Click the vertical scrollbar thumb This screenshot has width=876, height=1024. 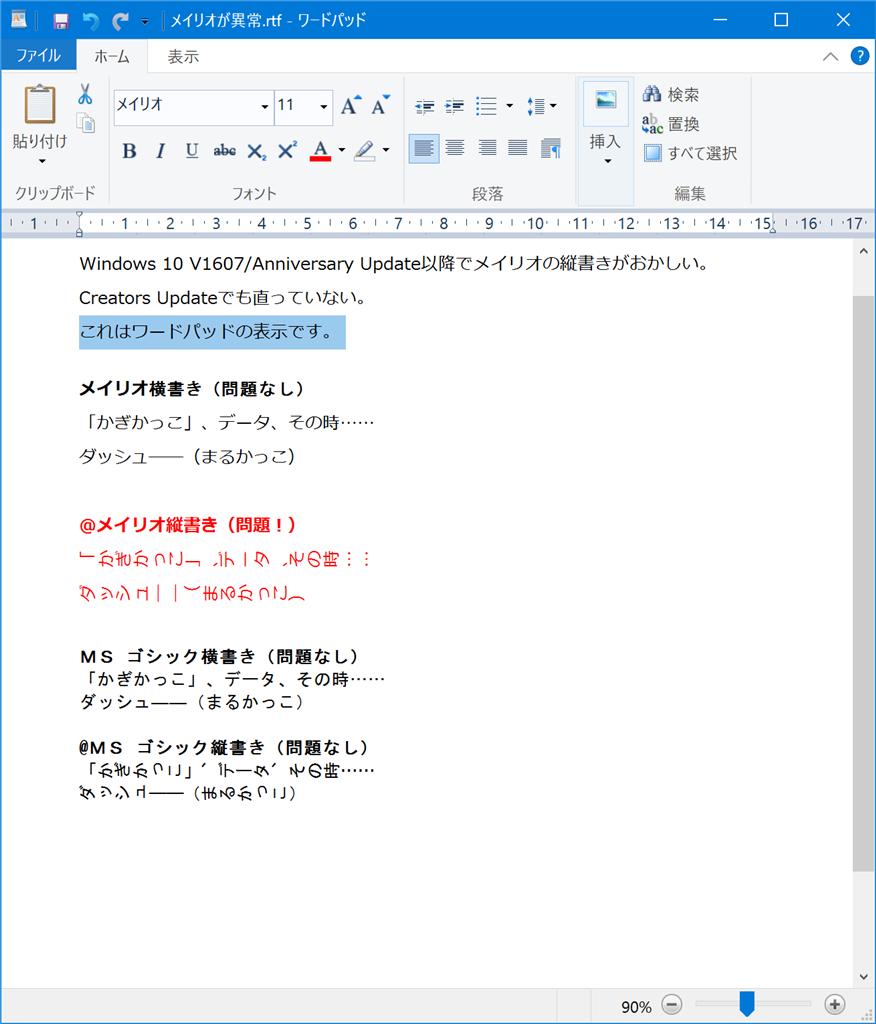click(x=864, y=583)
